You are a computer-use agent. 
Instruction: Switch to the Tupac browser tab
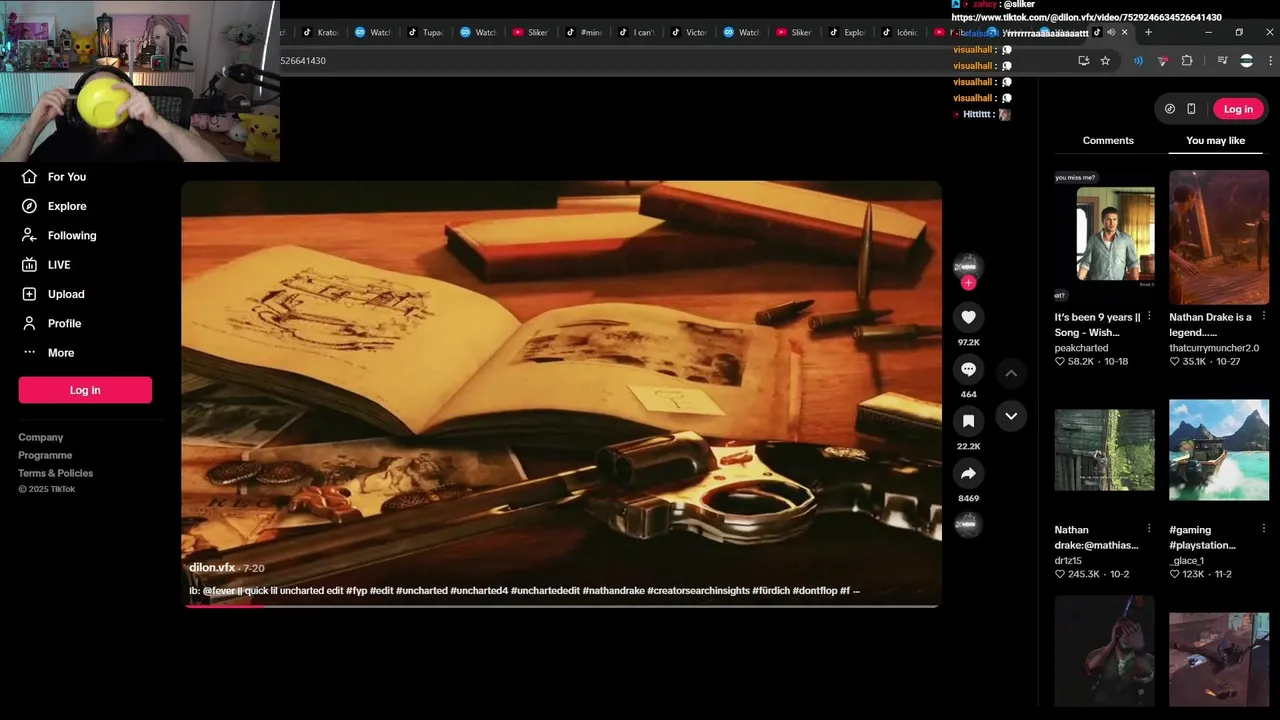425,32
